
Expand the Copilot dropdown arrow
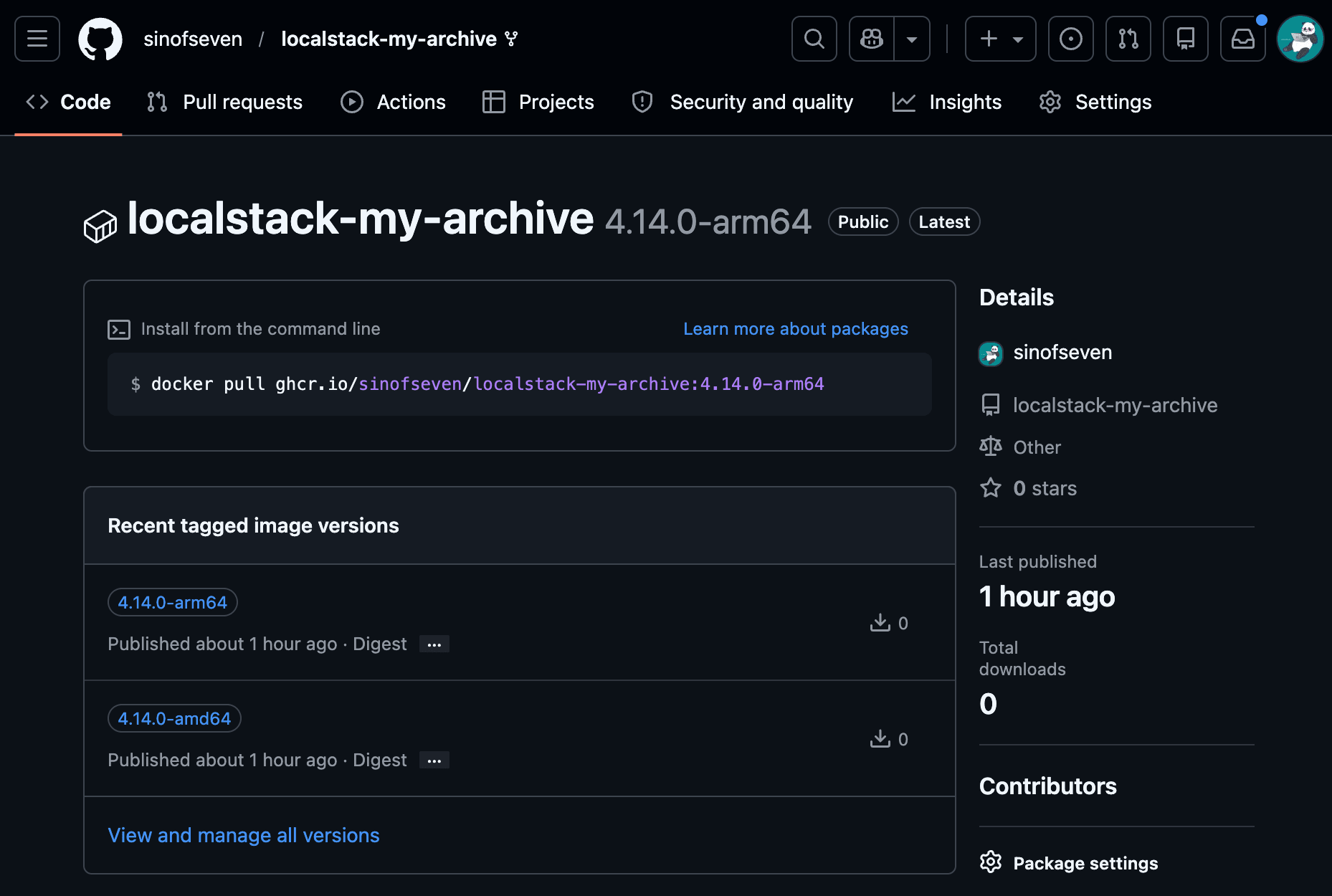pyautogui.click(x=912, y=39)
